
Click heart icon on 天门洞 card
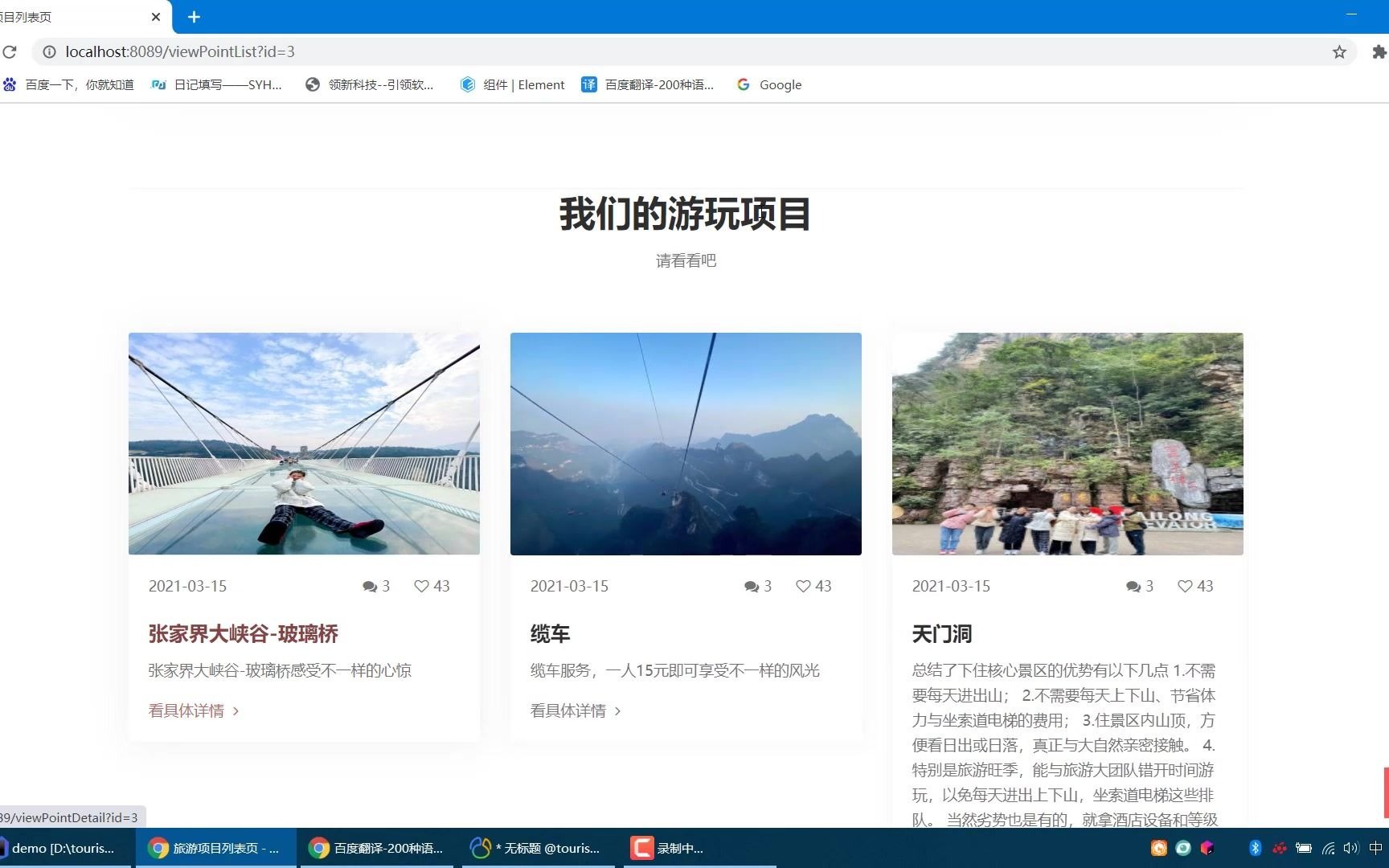tap(1185, 587)
